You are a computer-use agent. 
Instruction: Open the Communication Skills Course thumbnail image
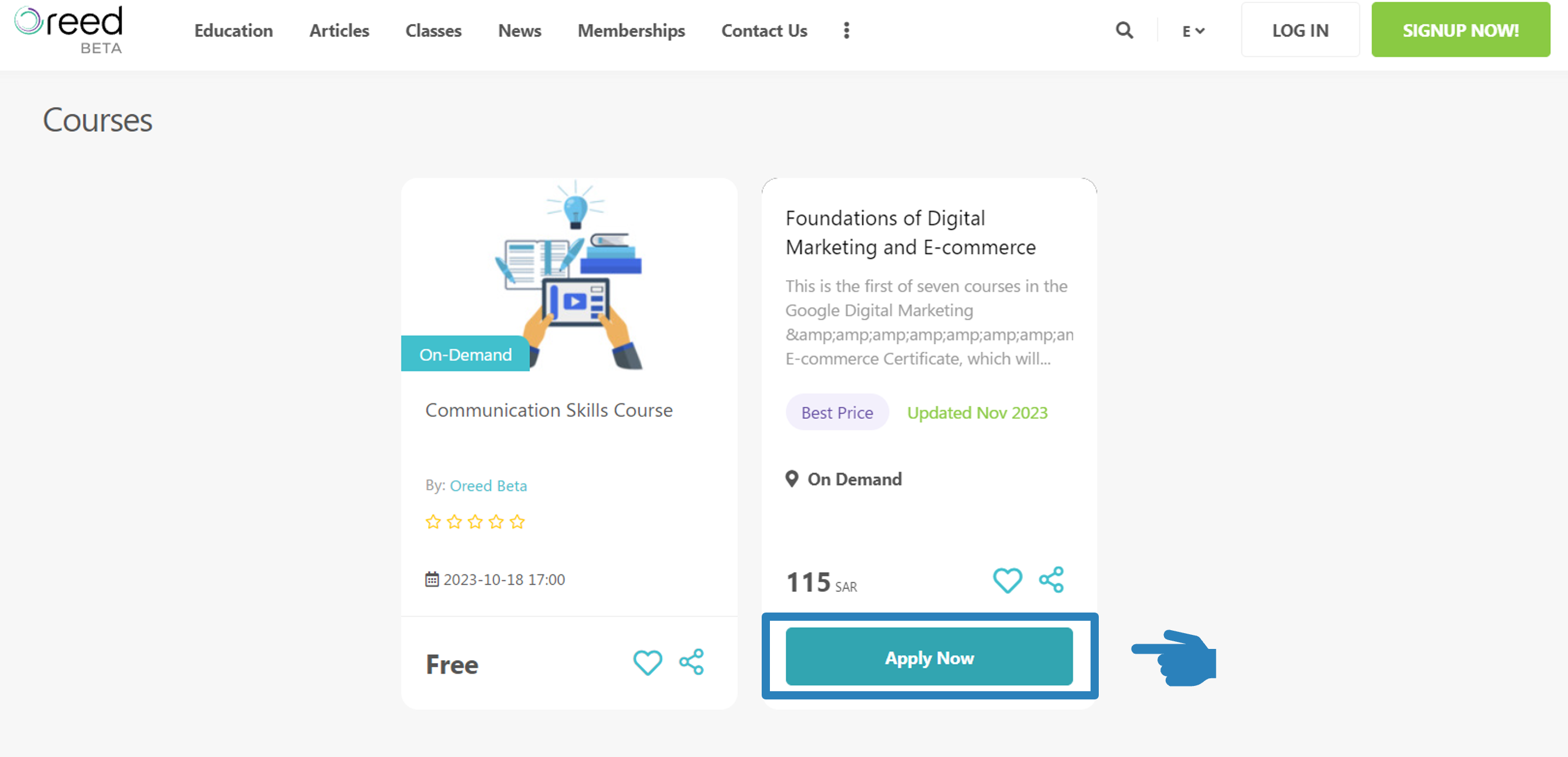pyautogui.click(x=569, y=274)
